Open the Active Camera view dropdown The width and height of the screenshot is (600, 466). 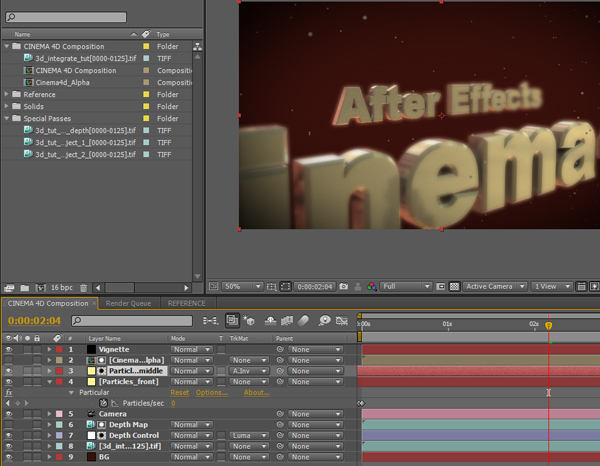495,286
